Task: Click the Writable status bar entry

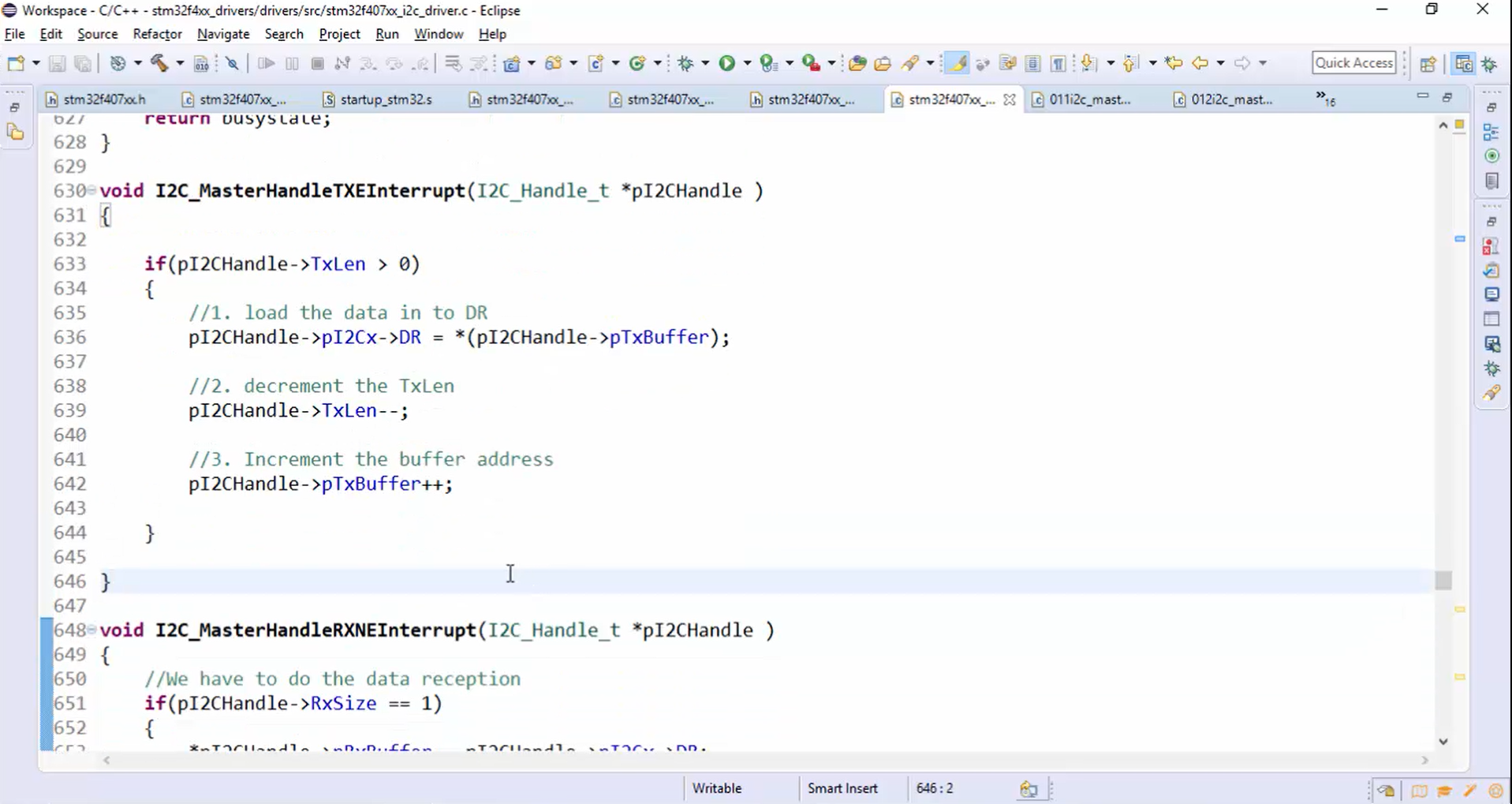Action: click(717, 788)
